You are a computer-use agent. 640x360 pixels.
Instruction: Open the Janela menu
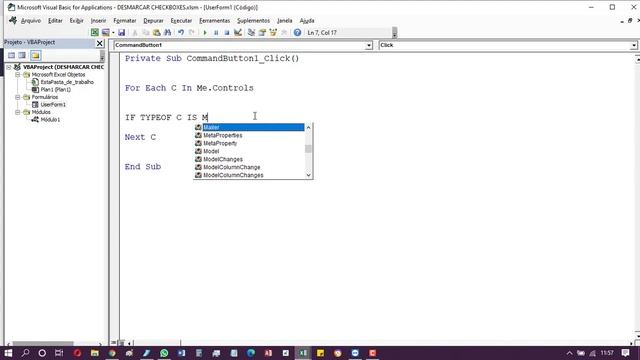(284, 21)
